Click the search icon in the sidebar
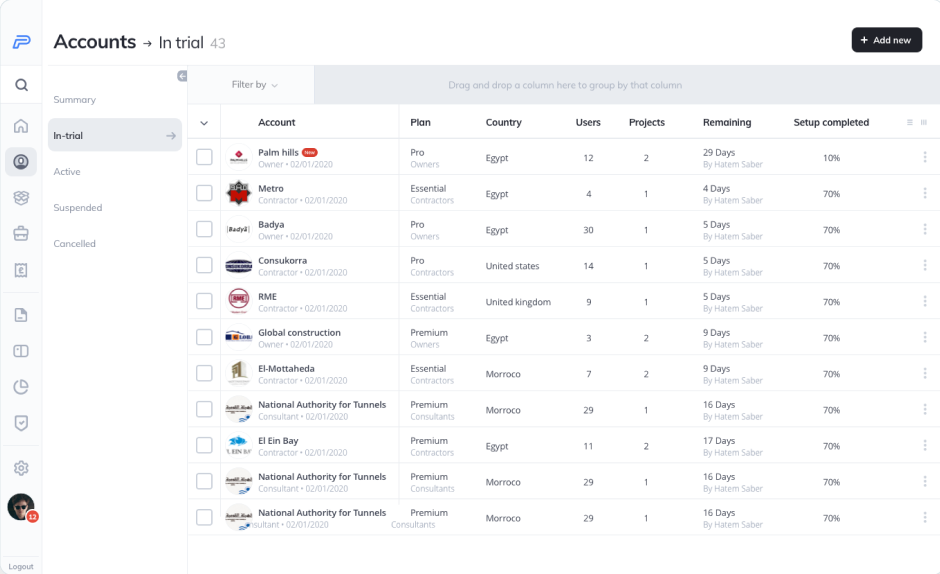The height and width of the screenshot is (574, 940). click(21, 85)
